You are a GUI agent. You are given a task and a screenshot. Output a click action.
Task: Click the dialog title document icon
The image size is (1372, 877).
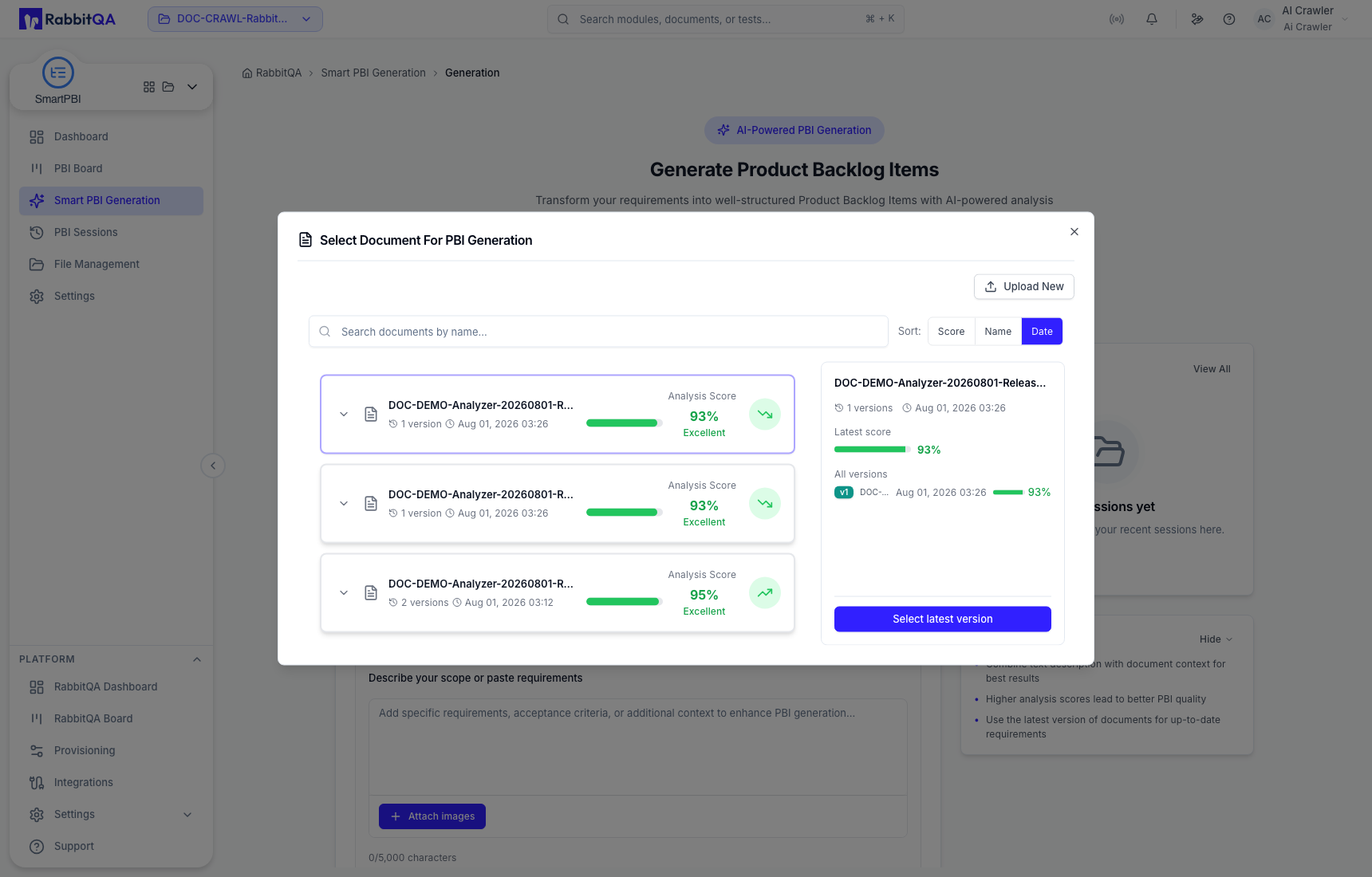pyautogui.click(x=306, y=240)
